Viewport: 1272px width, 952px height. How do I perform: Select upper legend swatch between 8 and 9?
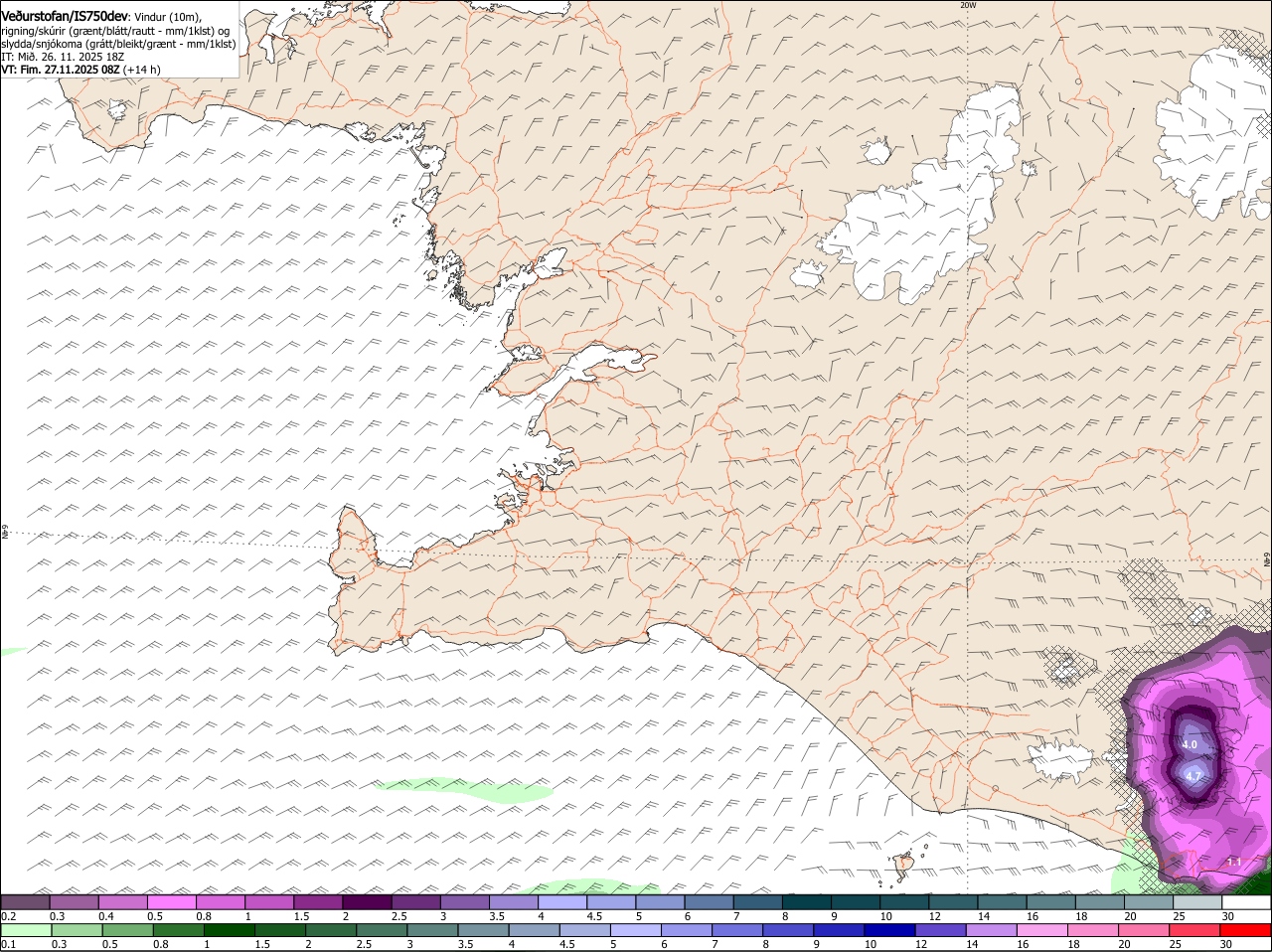(806, 902)
